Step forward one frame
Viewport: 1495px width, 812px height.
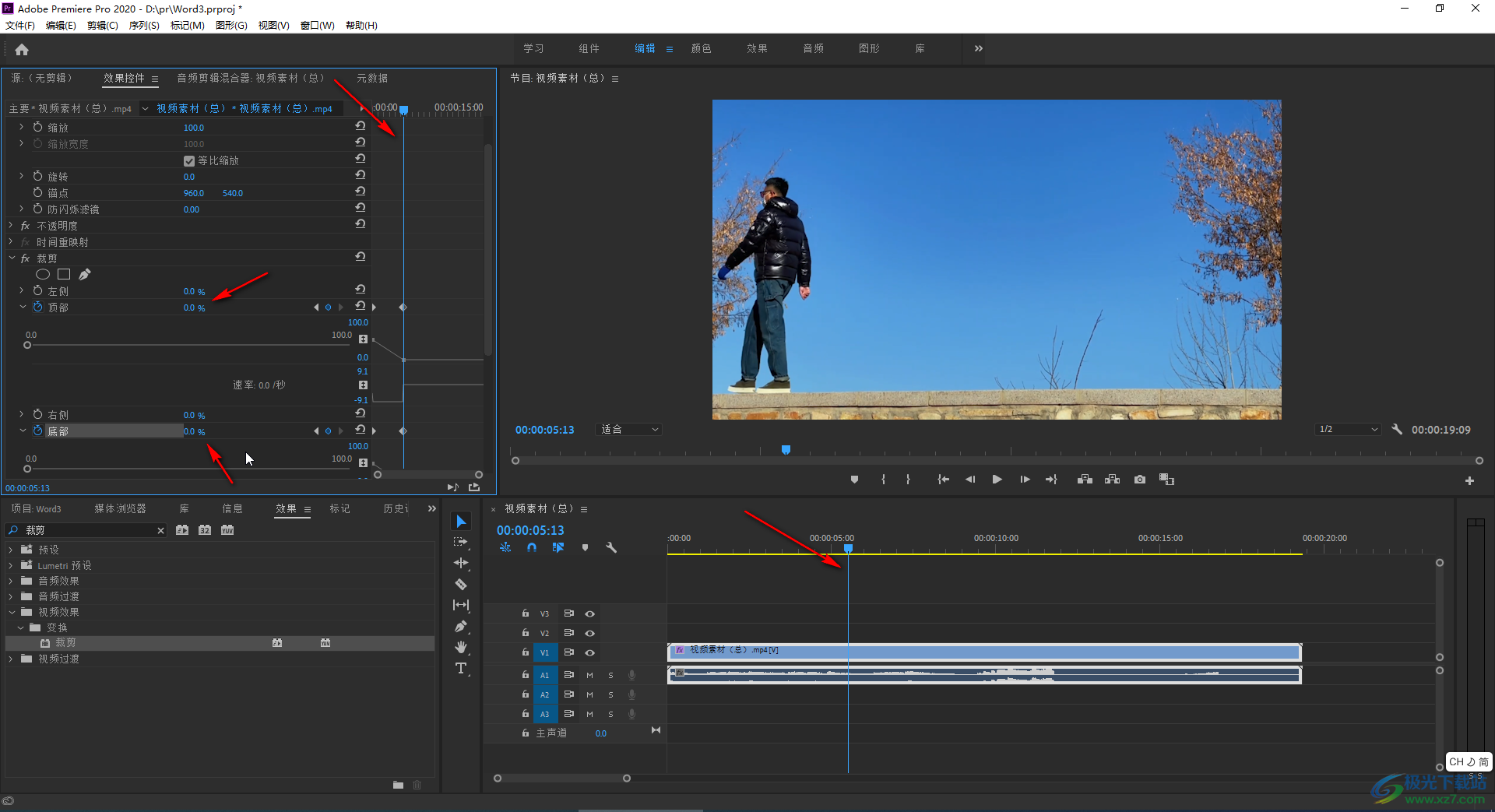click(x=1025, y=480)
